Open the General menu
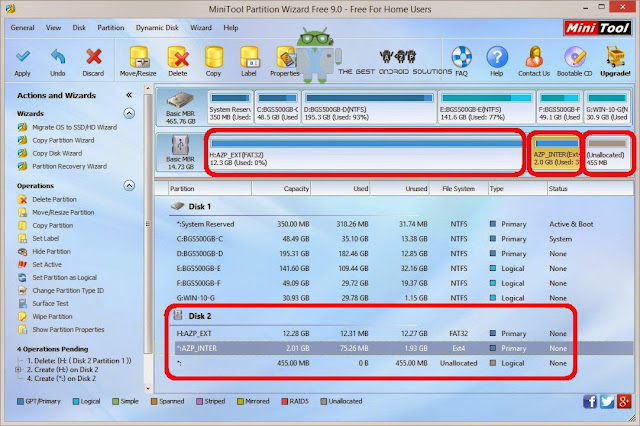640x426 pixels. (x=22, y=28)
